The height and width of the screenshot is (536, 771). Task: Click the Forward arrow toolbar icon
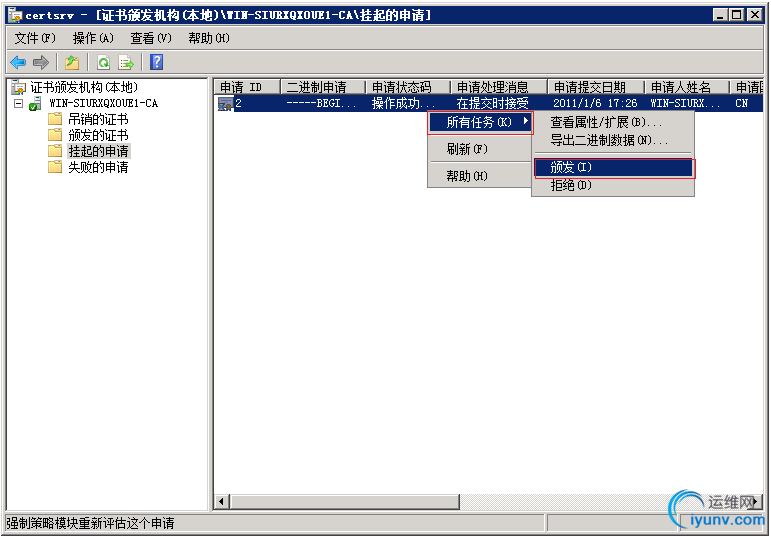[41, 62]
